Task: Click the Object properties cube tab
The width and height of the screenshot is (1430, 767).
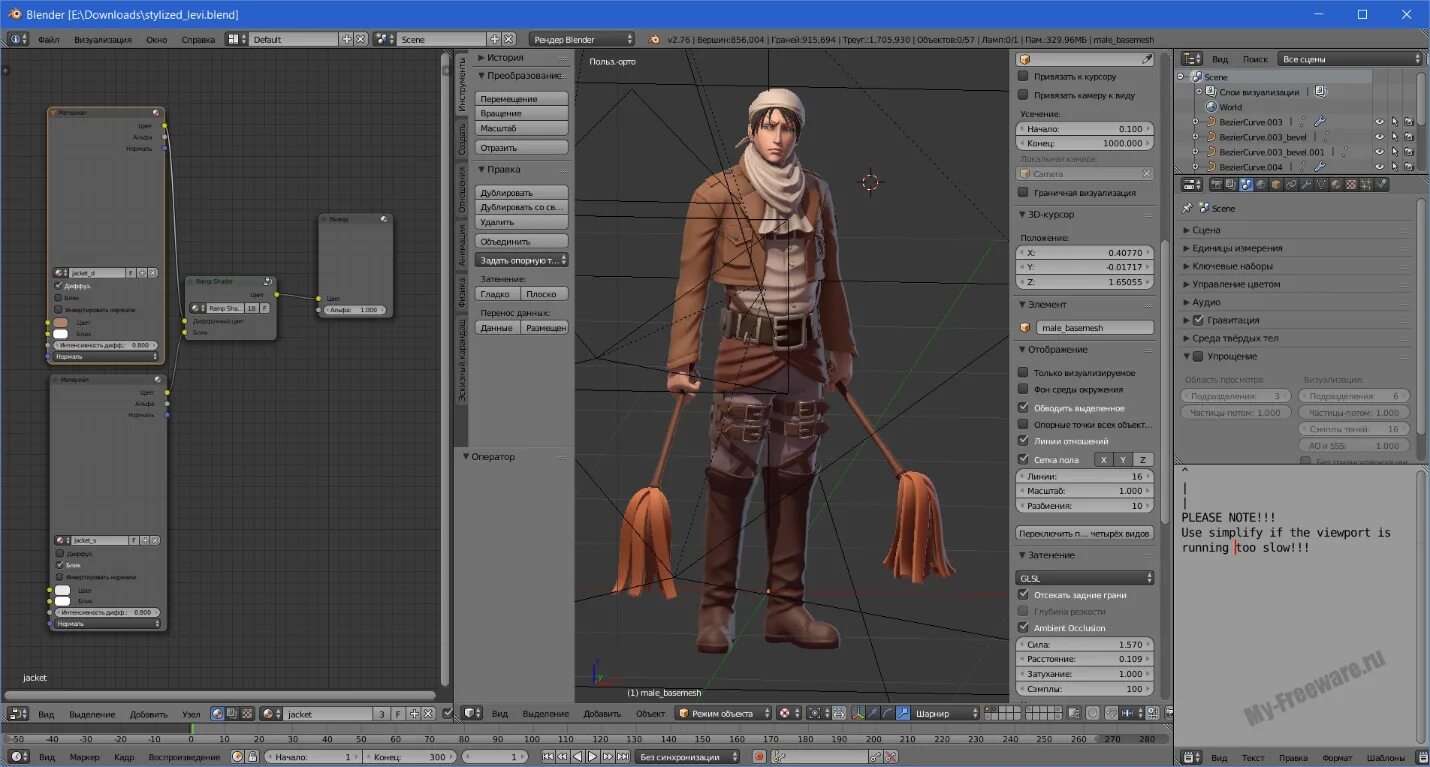Action: [1275, 185]
